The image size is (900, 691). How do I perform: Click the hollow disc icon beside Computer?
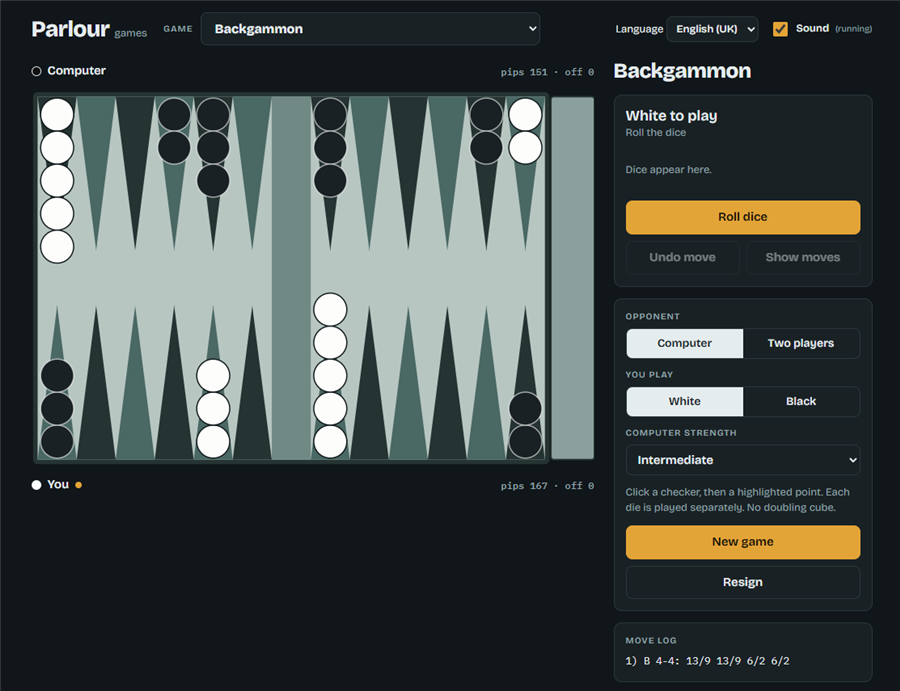click(36, 71)
